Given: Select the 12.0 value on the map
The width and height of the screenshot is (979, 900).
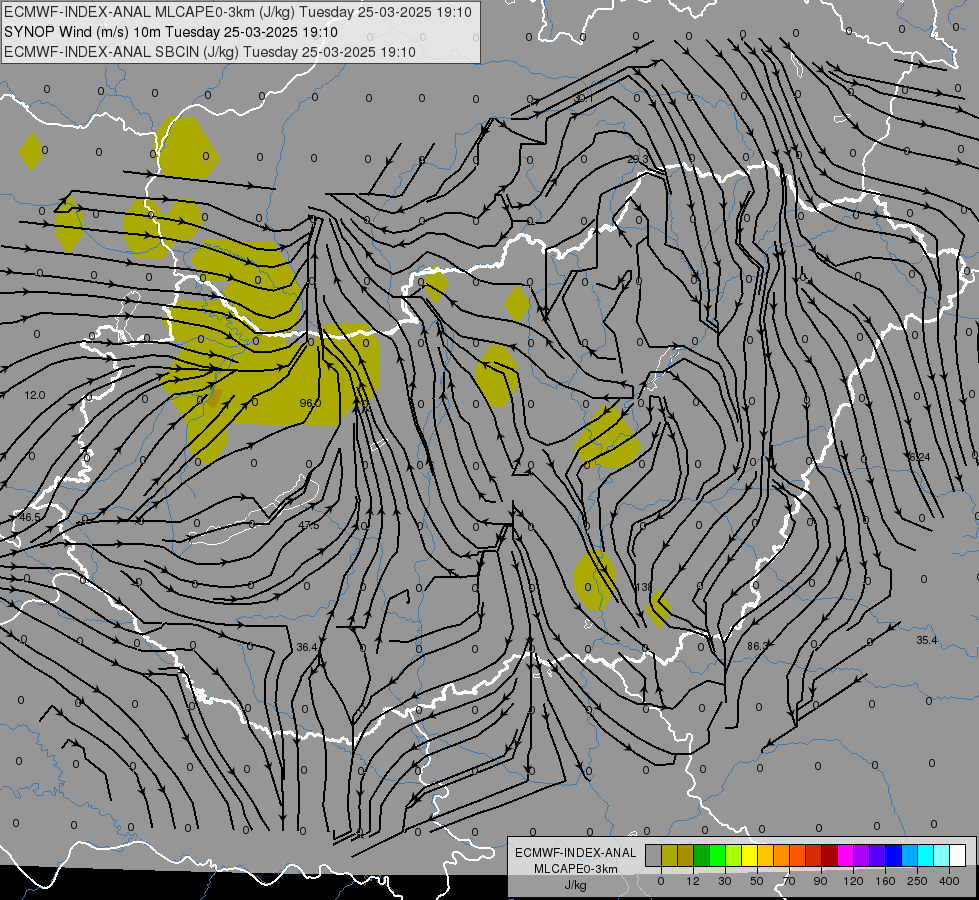Looking at the screenshot, I should point(35,395).
